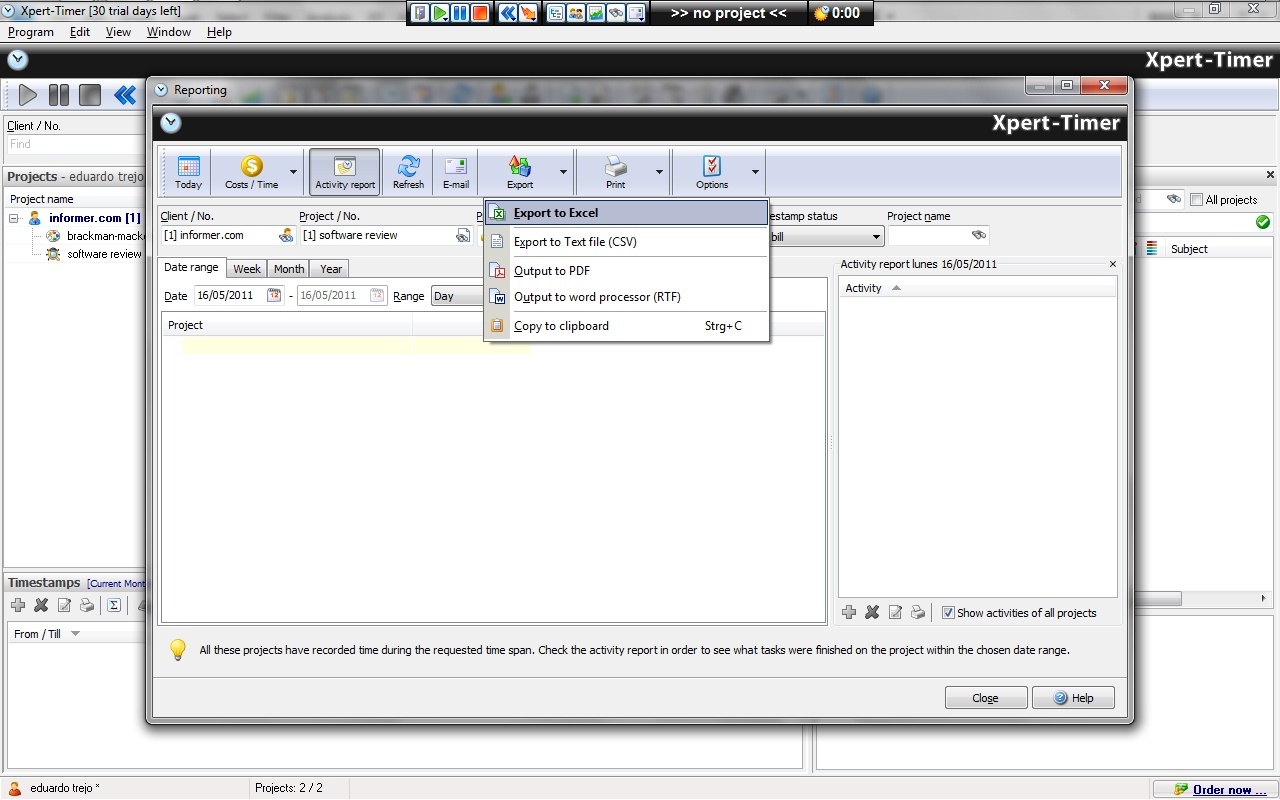Select informer.com [1] in project tree
The height and width of the screenshot is (800, 1280).
(x=95, y=218)
